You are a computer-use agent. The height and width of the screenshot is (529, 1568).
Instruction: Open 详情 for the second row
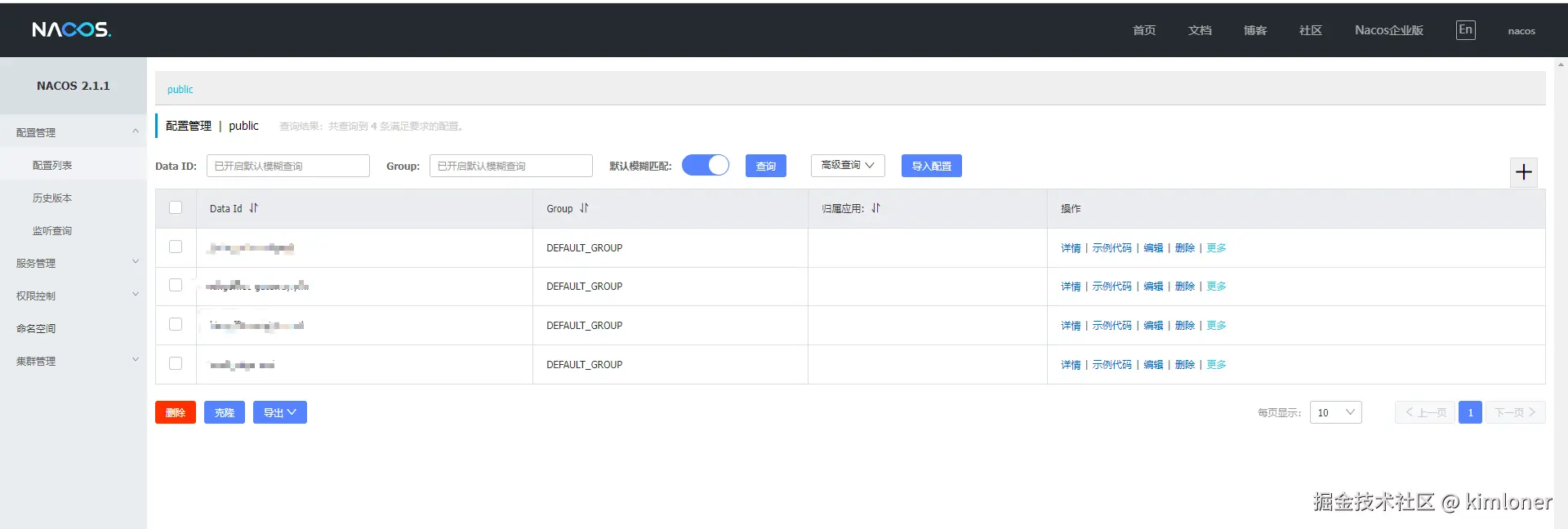[1071, 286]
